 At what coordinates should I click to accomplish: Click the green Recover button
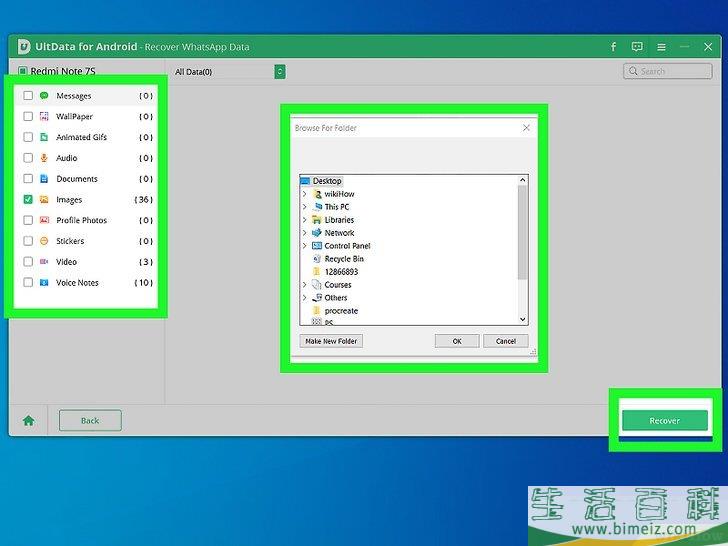664,420
